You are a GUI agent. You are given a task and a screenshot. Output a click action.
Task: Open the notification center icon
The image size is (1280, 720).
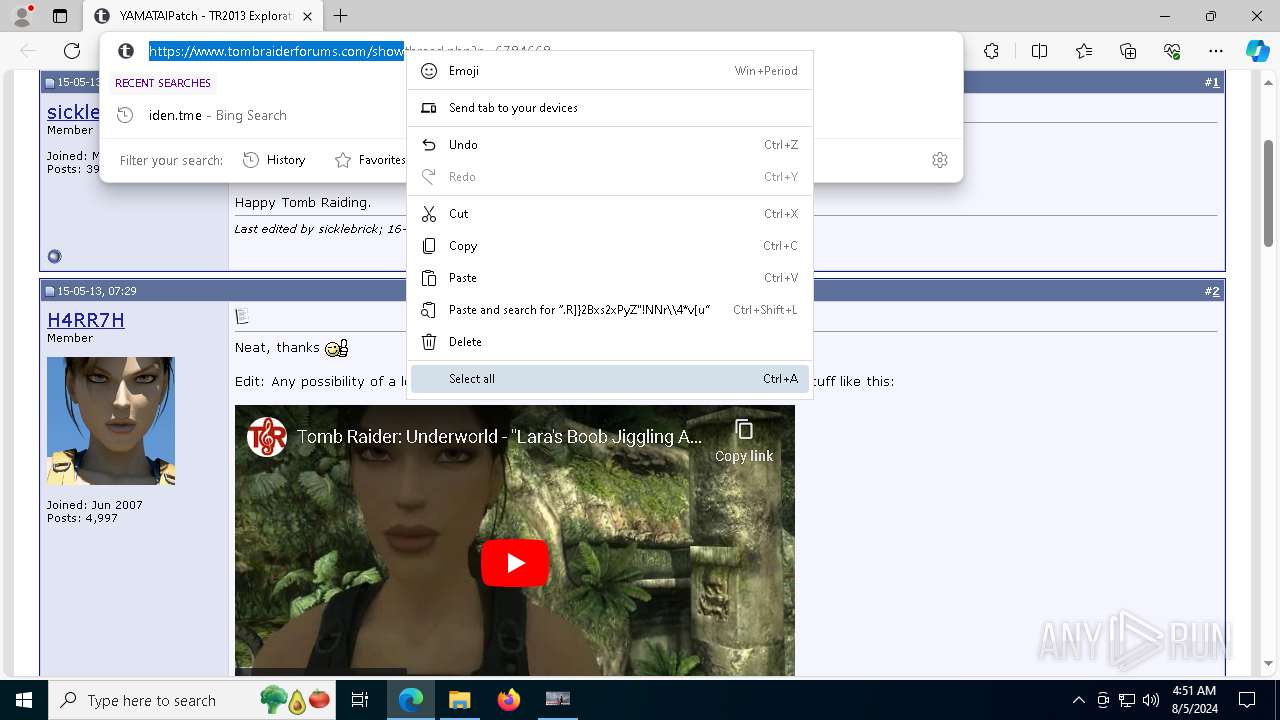[x=1247, y=700]
